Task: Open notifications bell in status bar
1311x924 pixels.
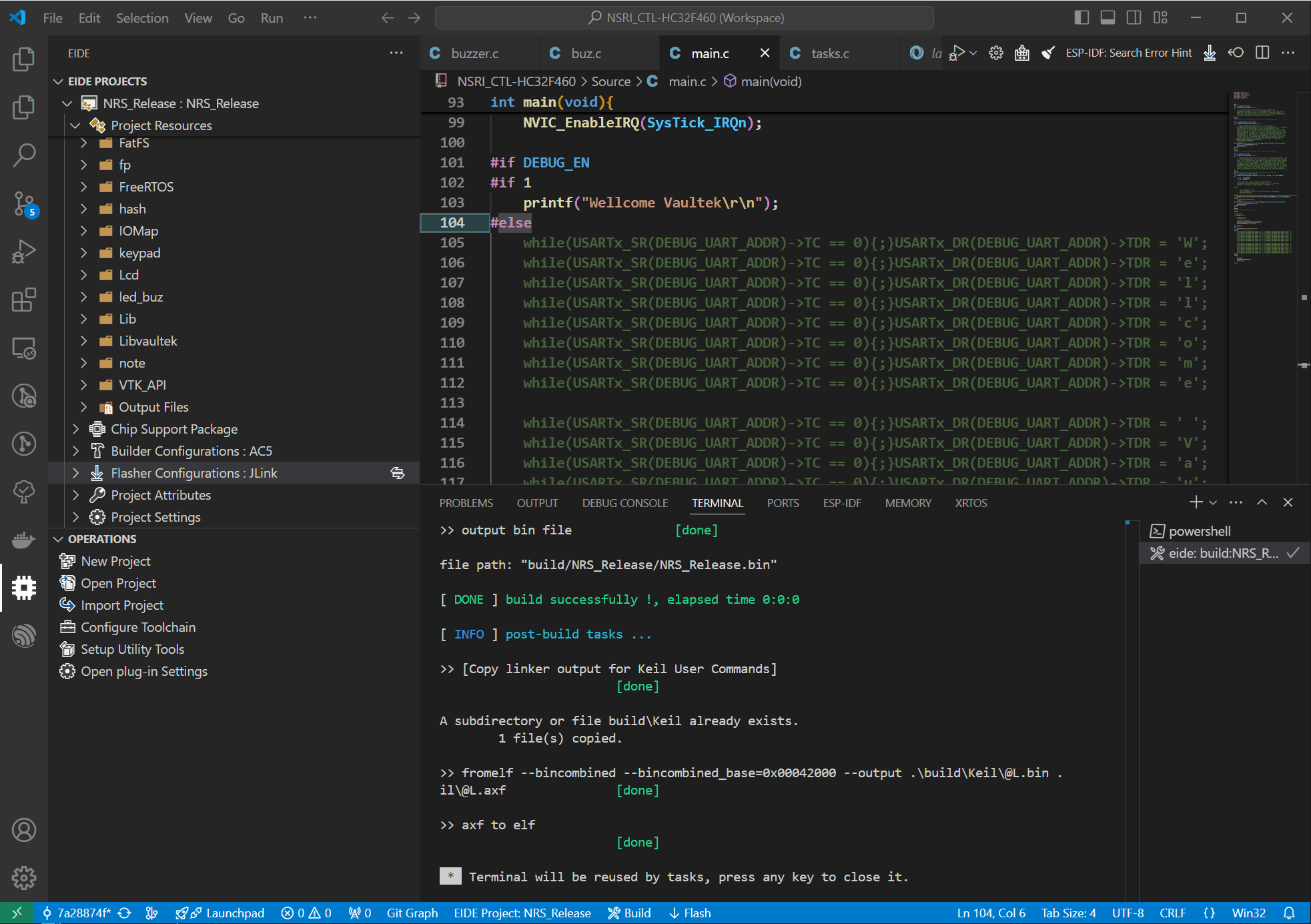Action: [x=1289, y=913]
